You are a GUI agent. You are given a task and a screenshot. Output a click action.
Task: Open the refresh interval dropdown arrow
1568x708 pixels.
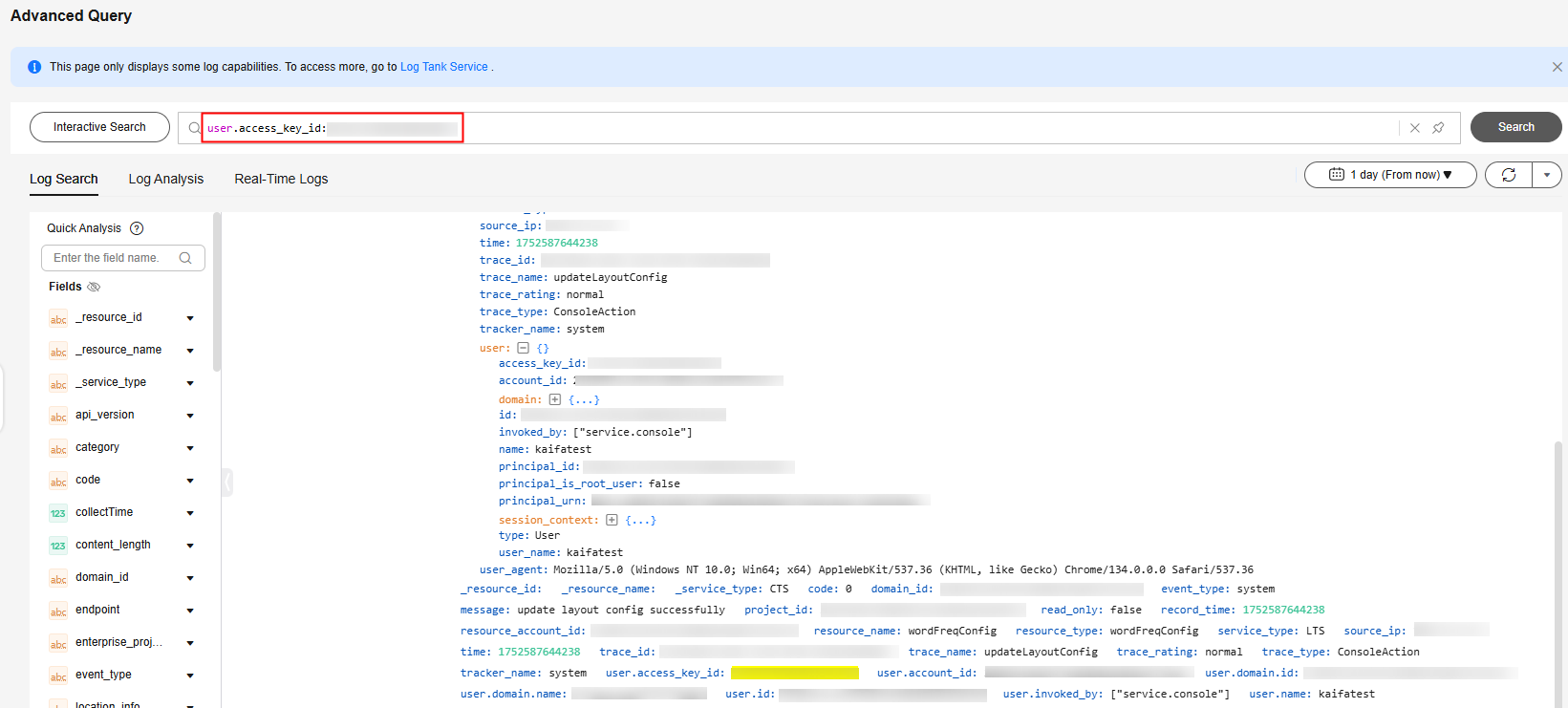[1547, 175]
